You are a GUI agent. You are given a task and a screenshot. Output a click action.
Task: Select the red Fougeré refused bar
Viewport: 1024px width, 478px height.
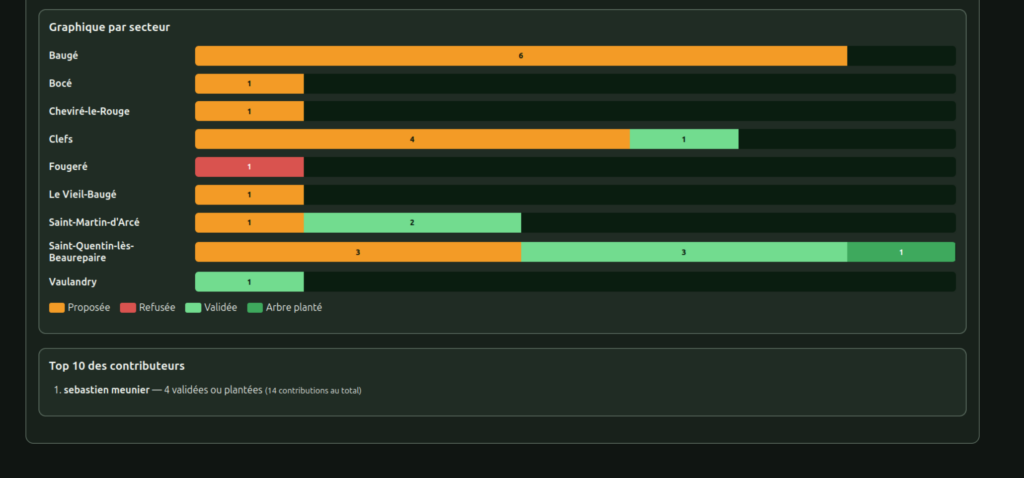click(x=249, y=167)
